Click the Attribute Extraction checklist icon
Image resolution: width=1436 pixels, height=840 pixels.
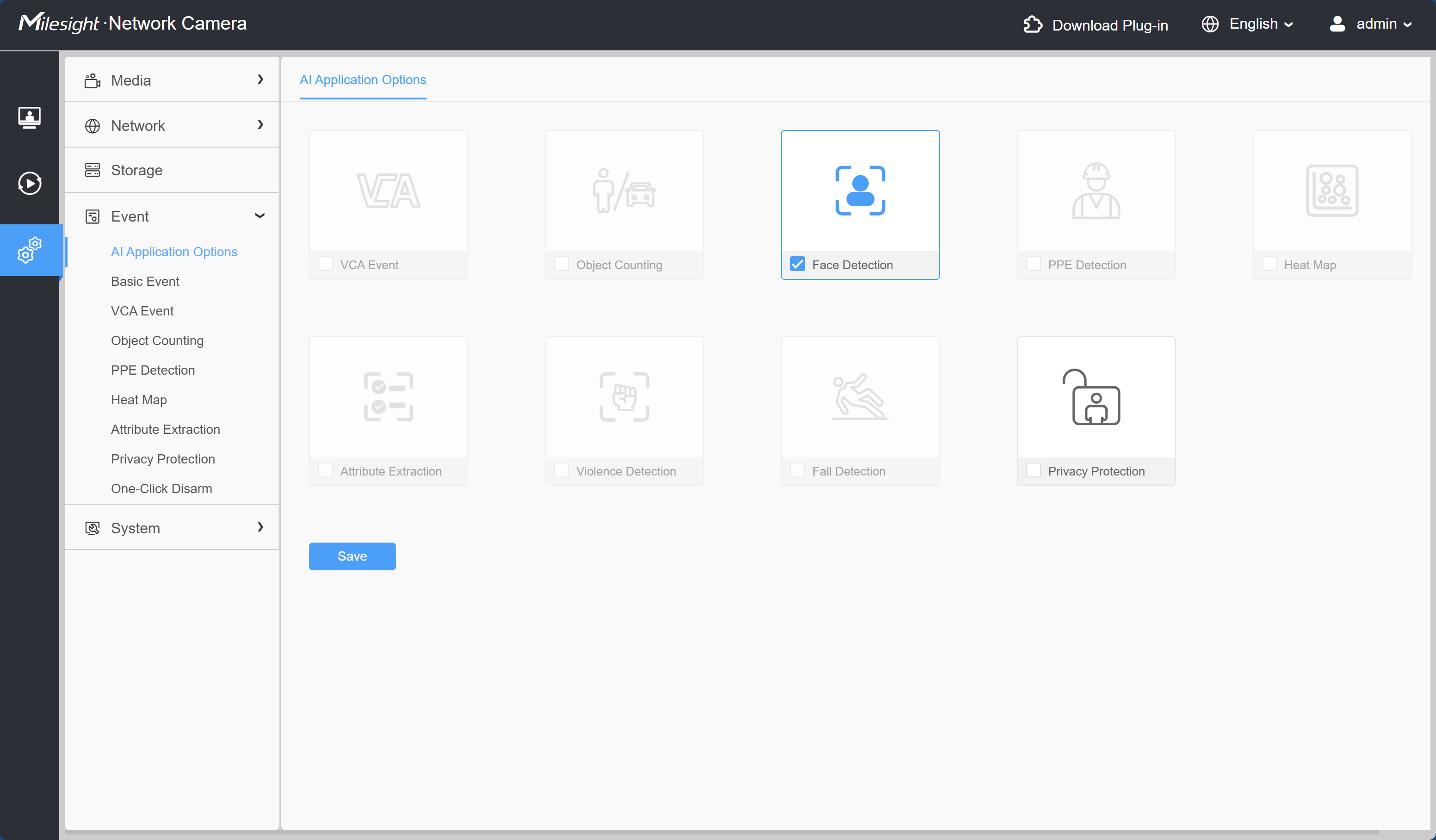(388, 397)
